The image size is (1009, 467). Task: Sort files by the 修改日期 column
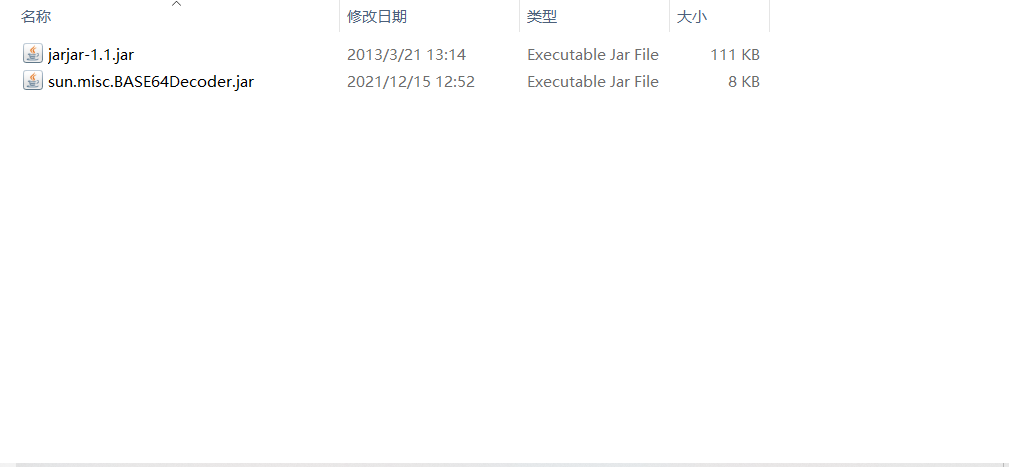coord(377,17)
